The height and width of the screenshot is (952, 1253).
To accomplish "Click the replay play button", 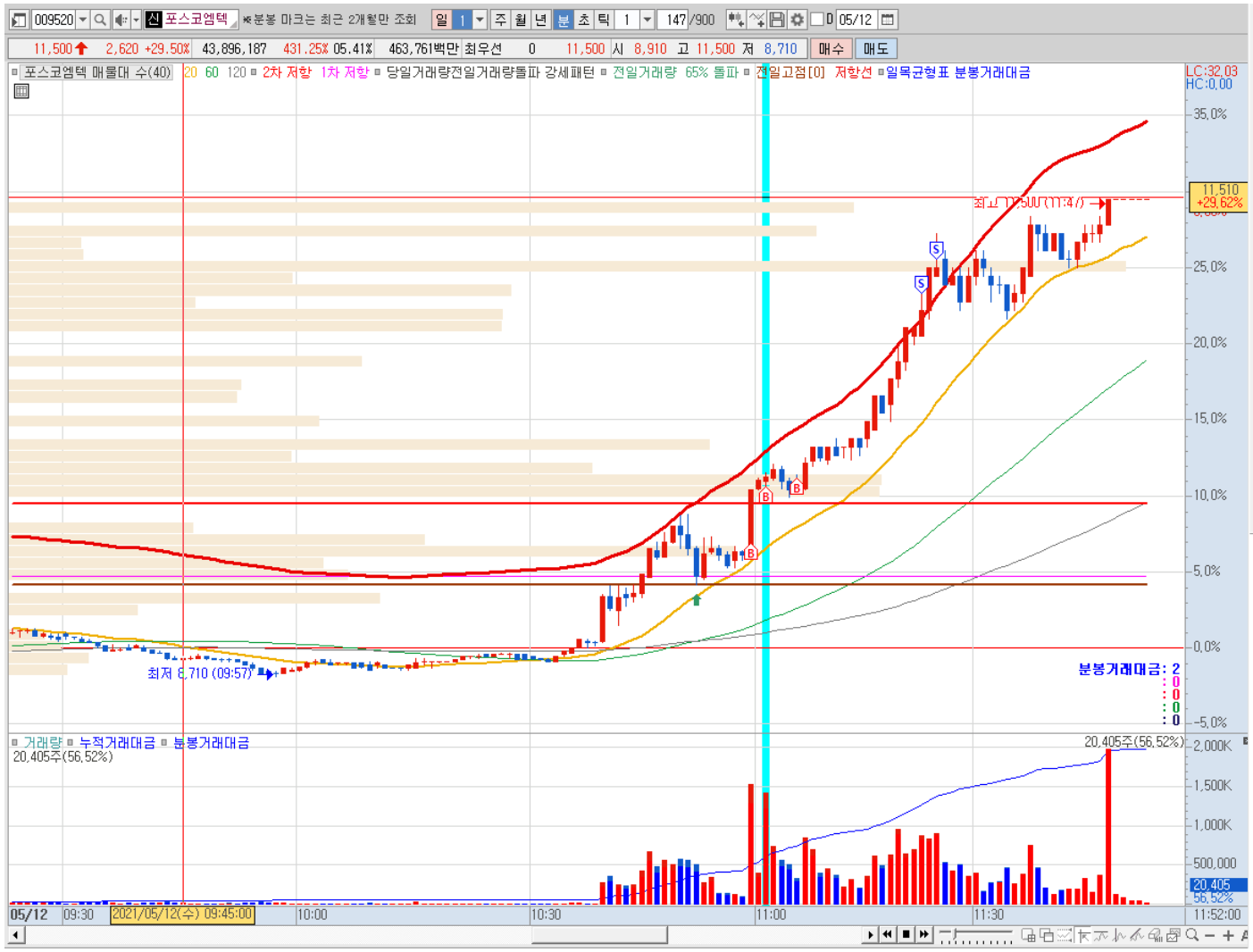I will click(870, 935).
